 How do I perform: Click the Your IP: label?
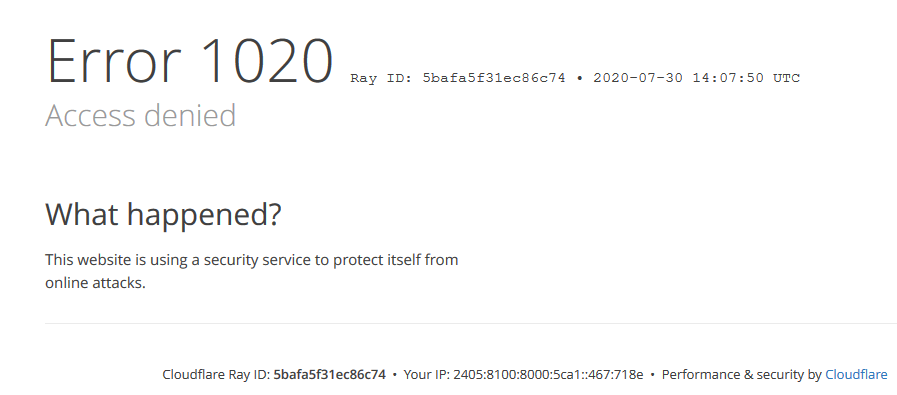coord(427,375)
